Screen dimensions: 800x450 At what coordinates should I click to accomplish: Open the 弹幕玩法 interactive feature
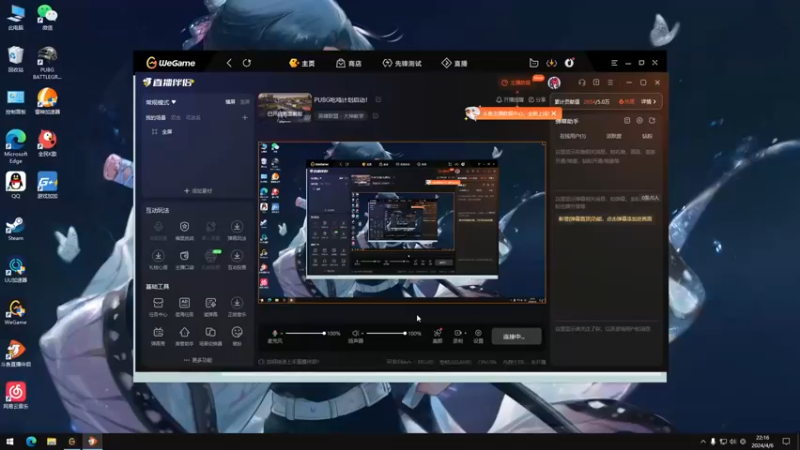click(x=237, y=230)
